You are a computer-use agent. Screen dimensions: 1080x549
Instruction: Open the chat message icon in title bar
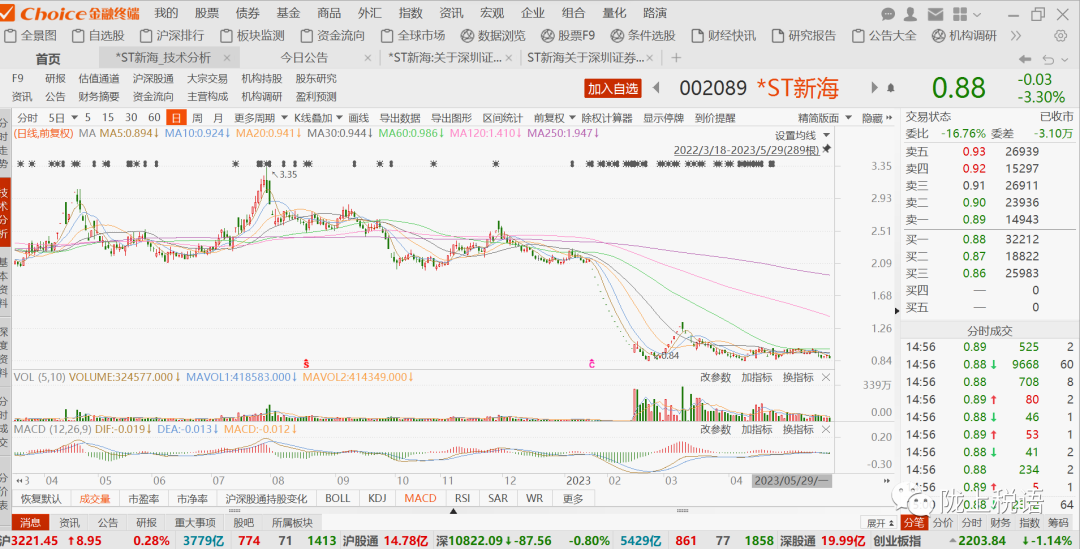(888, 13)
